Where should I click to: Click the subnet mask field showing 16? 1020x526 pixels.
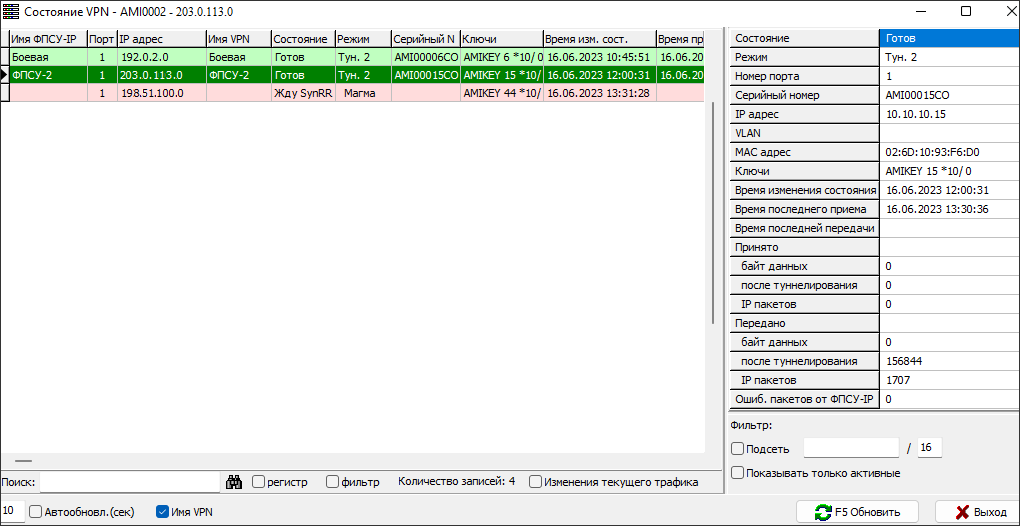[929, 448]
